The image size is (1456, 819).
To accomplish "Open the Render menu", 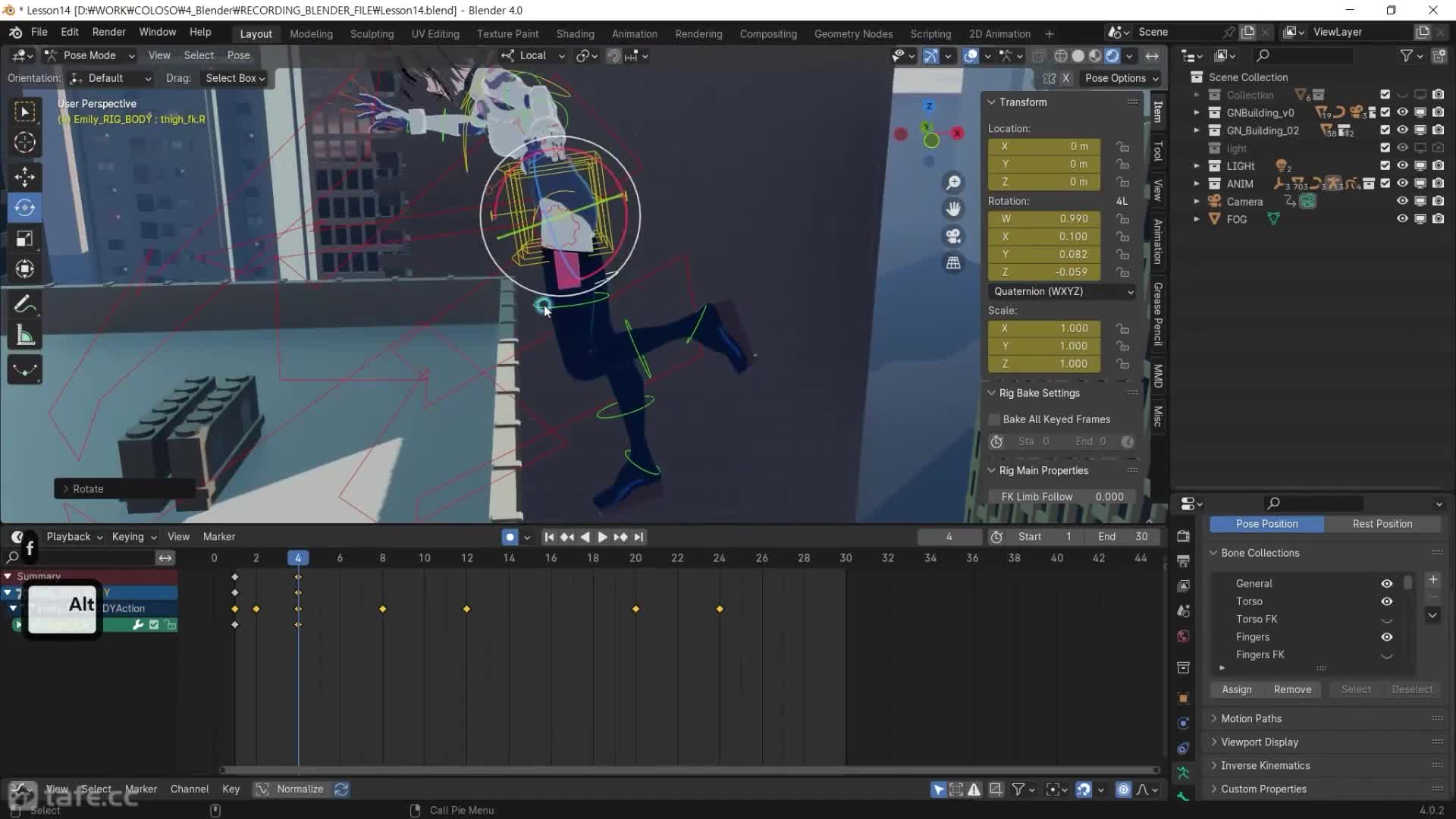I will point(108,32).
